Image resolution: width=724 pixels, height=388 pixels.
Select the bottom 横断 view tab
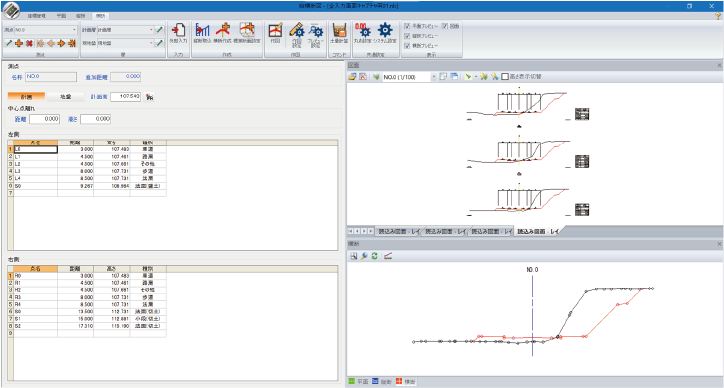[405, 382]
